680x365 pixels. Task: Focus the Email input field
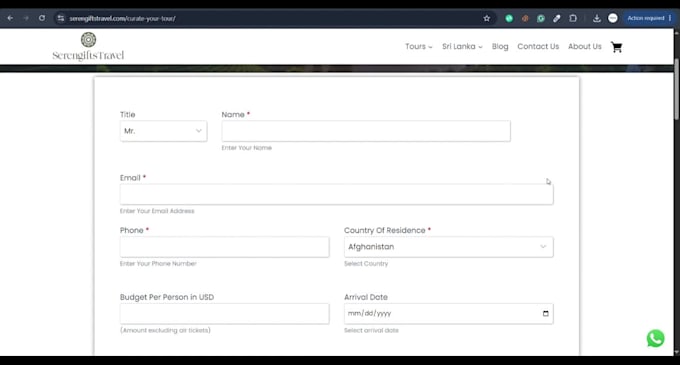click(337, 194)
